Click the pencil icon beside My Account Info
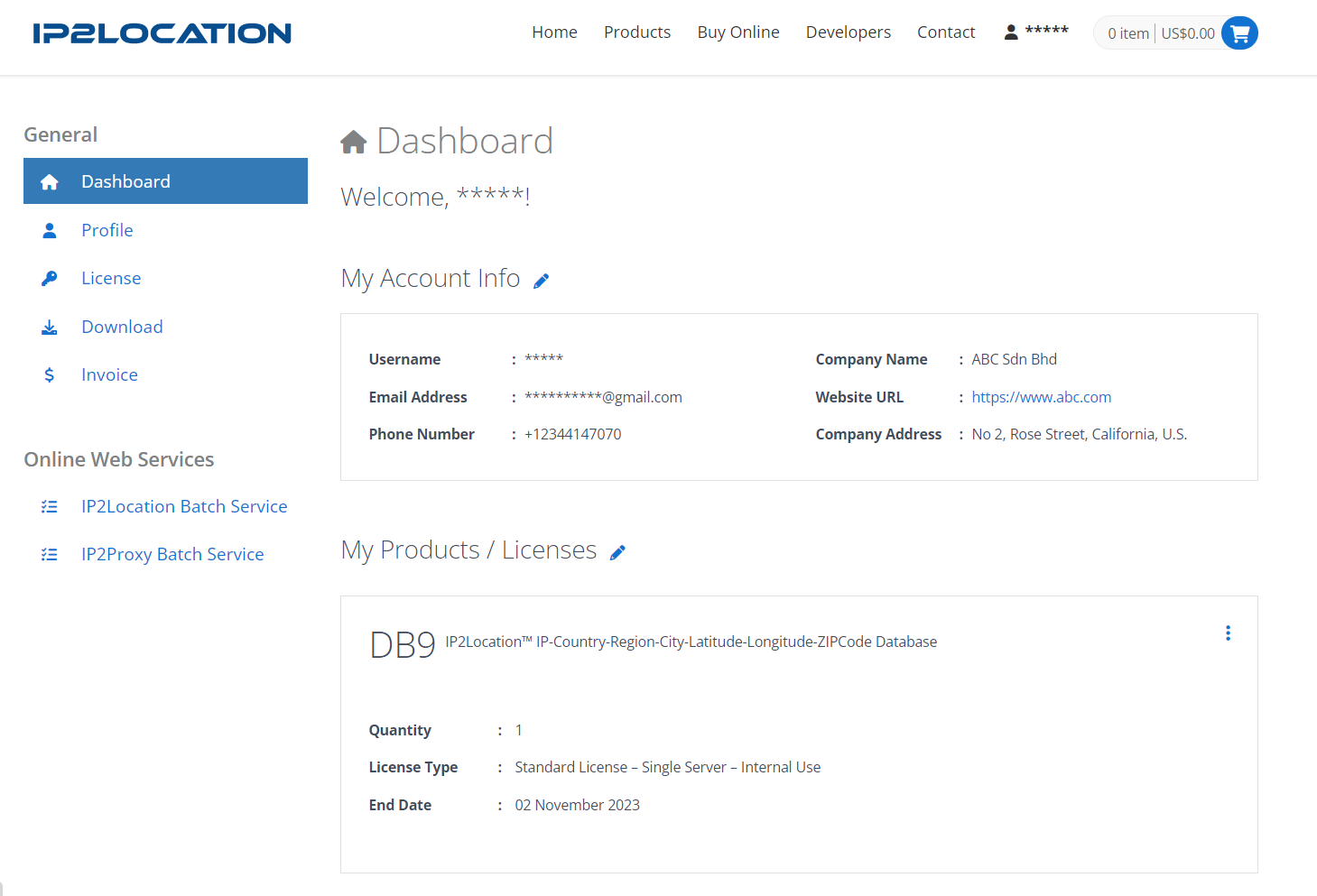1317x896 pixels. [542, 282]
